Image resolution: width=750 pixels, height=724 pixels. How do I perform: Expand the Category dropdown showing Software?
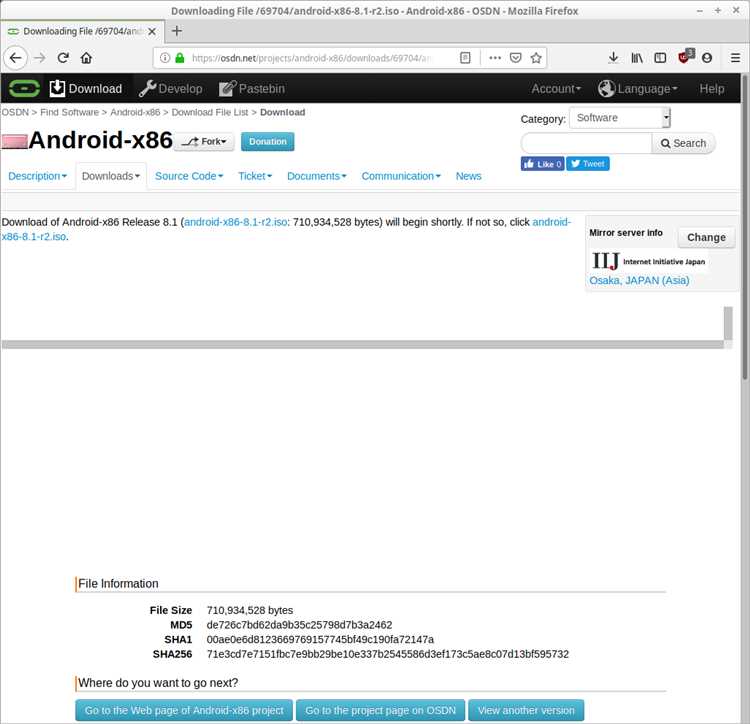[x=620, y=118]
